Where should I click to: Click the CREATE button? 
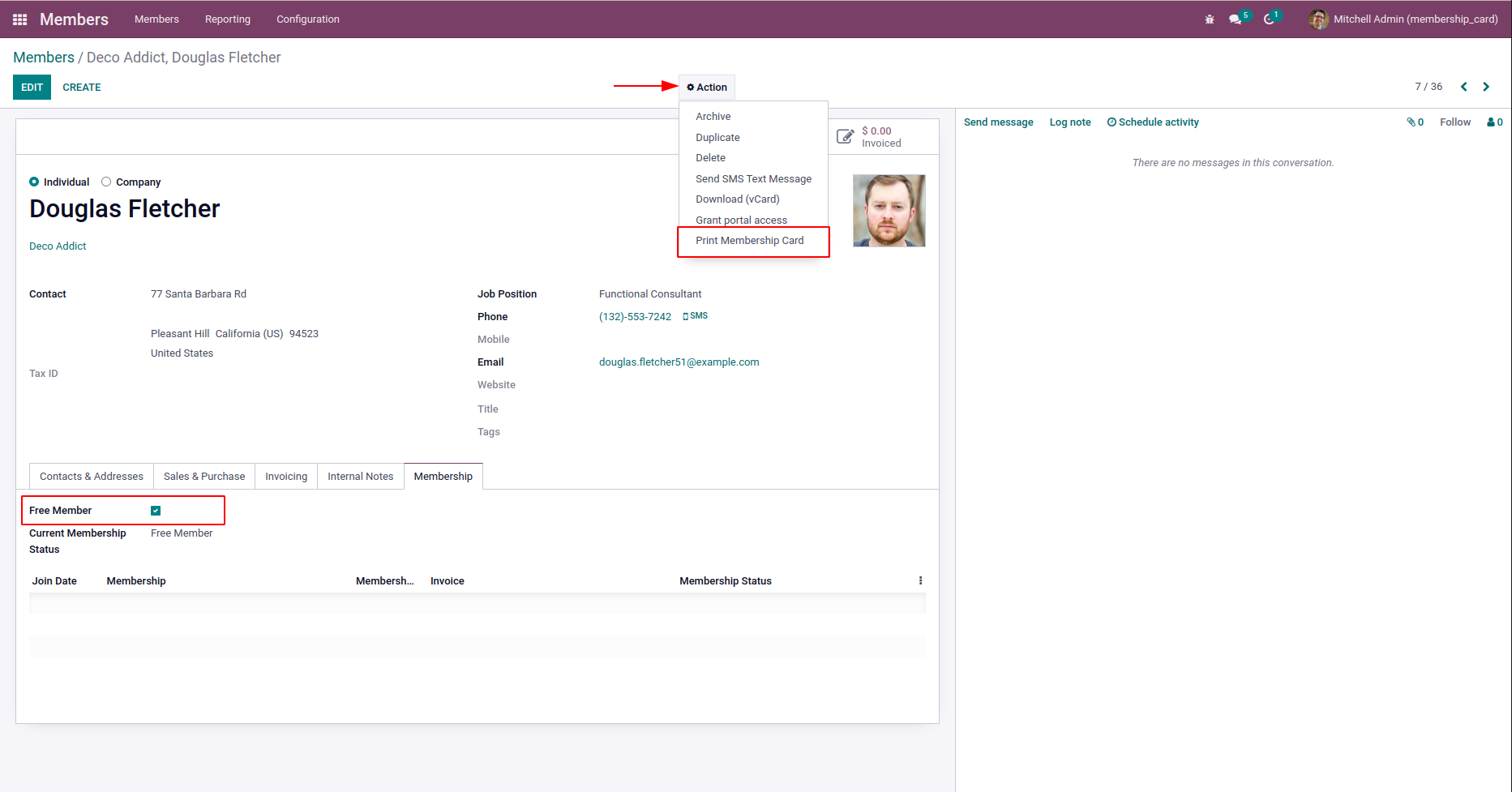click(82, 88)
